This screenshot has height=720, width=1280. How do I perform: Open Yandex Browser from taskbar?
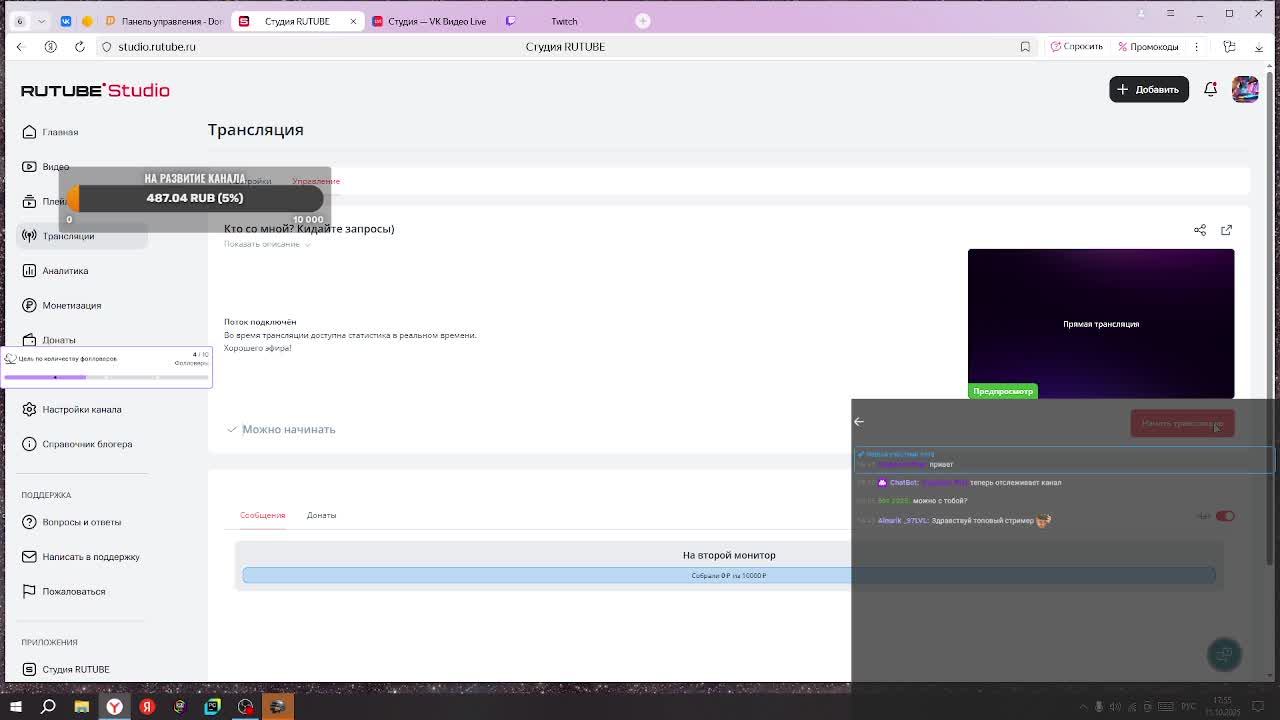tap(114, 707)
